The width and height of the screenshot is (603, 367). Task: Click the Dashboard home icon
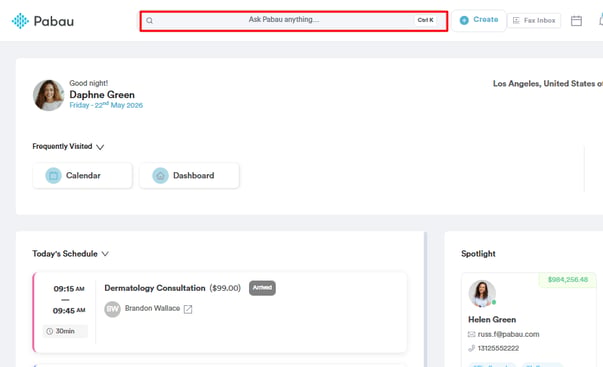[160, 176]
